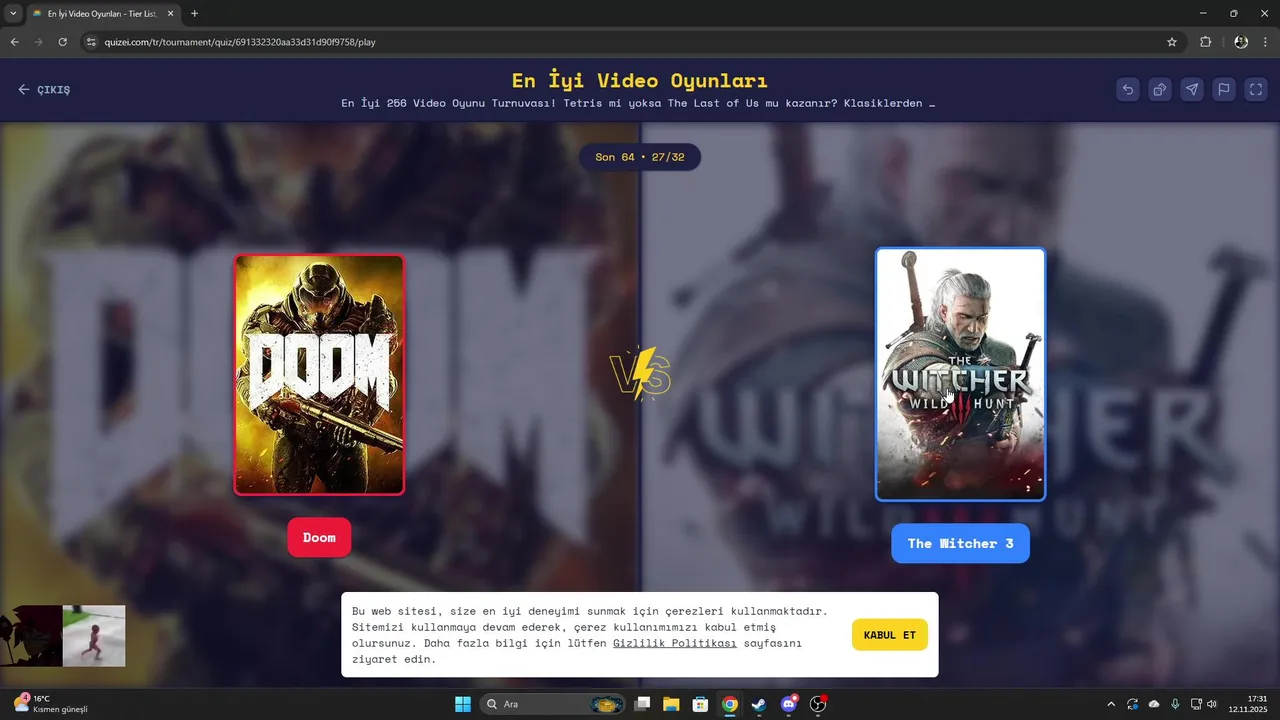Open Discord from the taskbar

pyautogui.click(x=789, y=704)
